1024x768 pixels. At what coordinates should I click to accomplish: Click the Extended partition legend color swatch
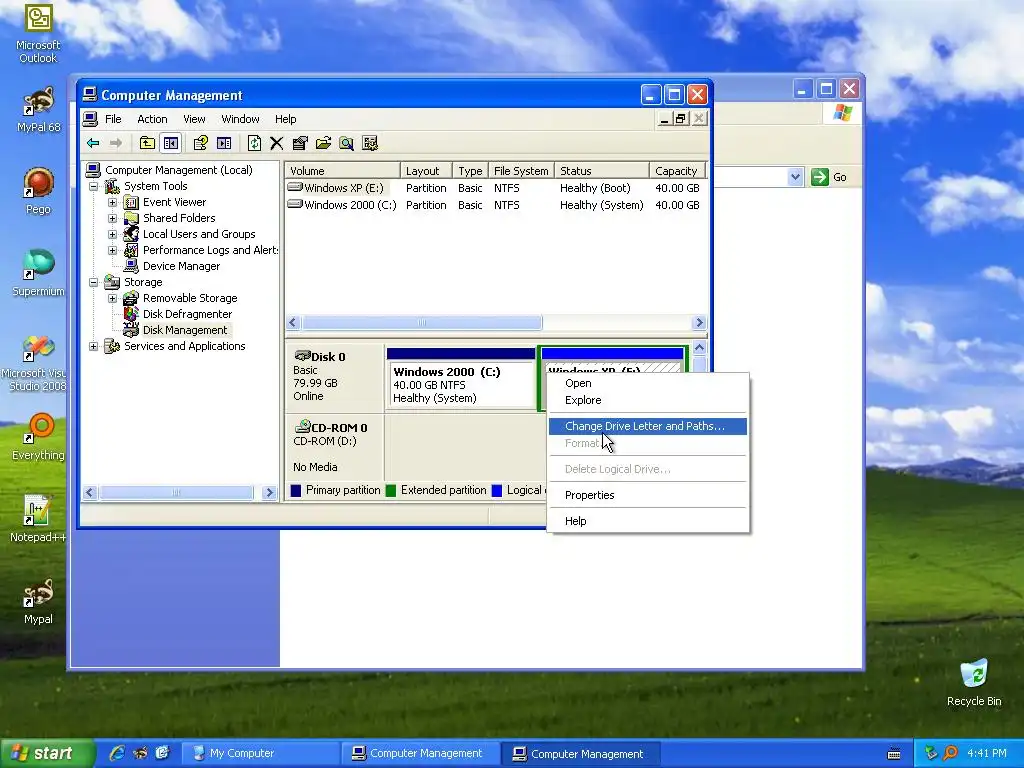pyautogui.click(x=391, y=490)
